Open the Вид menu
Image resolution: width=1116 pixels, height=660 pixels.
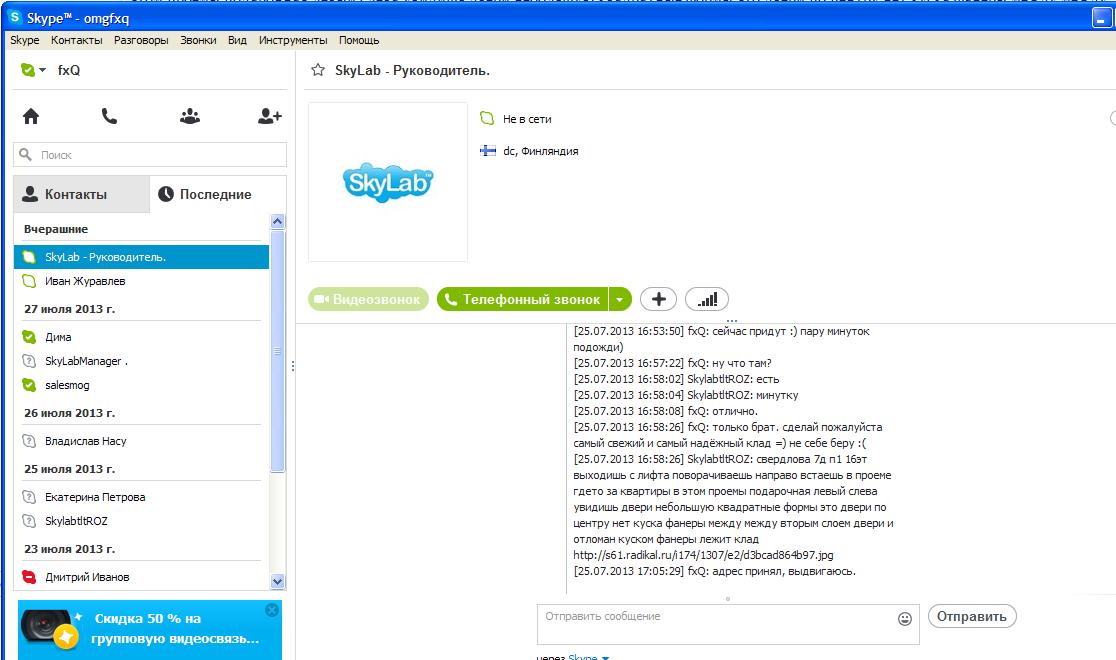(237, 40)
